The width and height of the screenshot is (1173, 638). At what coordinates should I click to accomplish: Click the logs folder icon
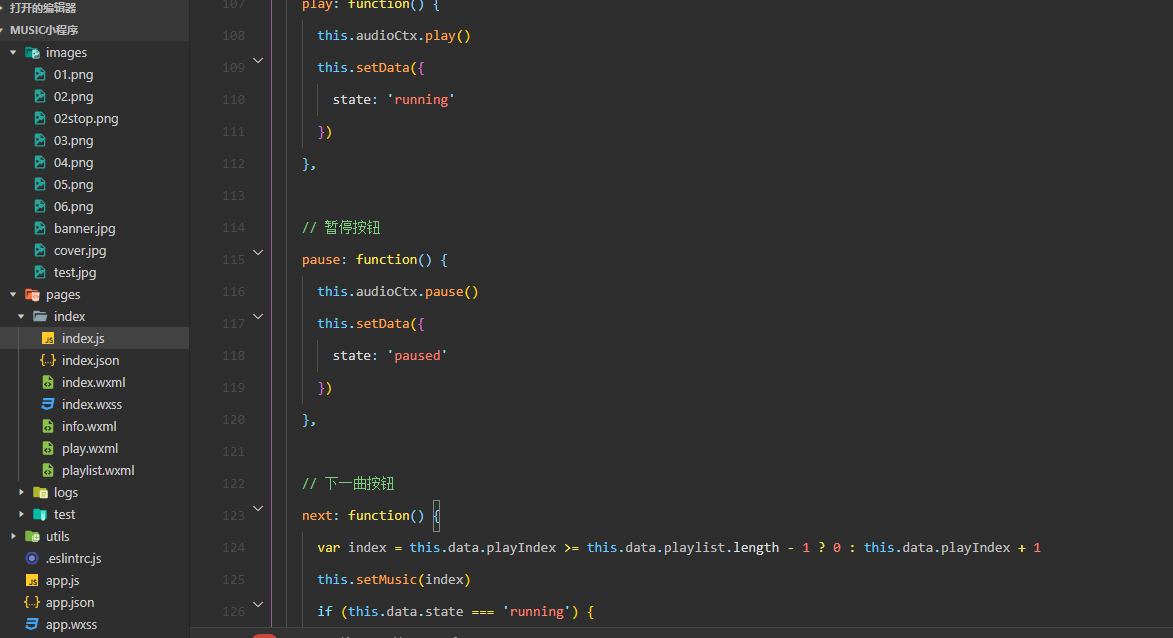click(x=40, y=492)
